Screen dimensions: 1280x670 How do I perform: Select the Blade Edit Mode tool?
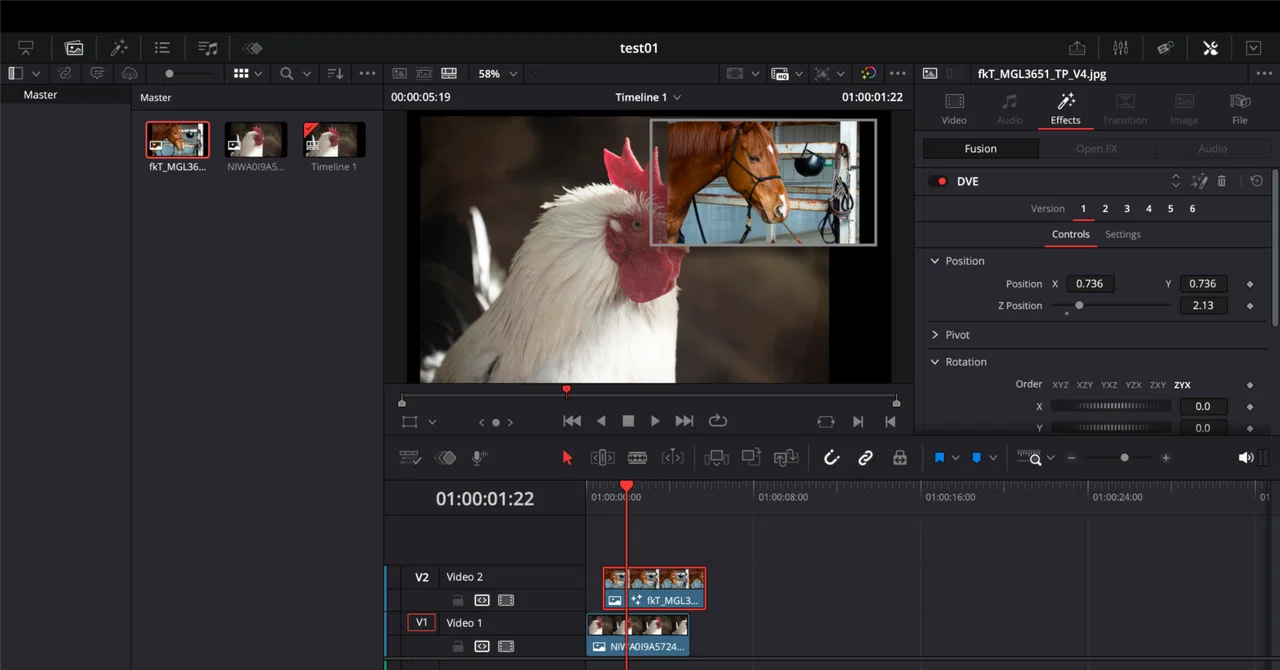point(637,458)
